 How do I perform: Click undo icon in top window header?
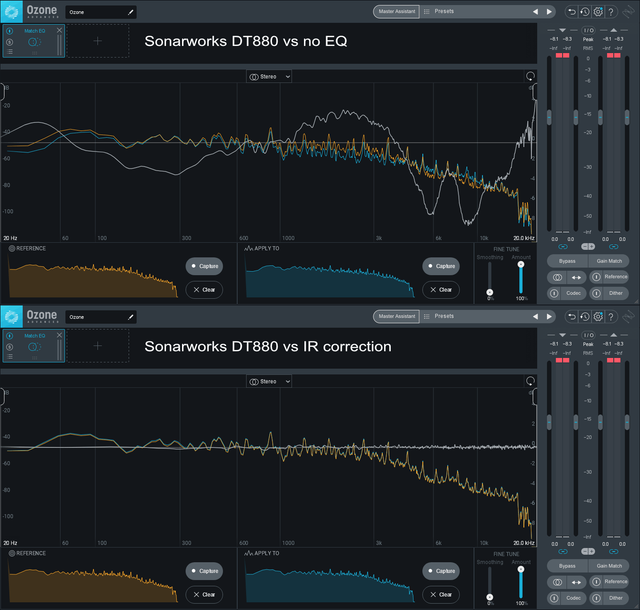[x=572, y=12]
